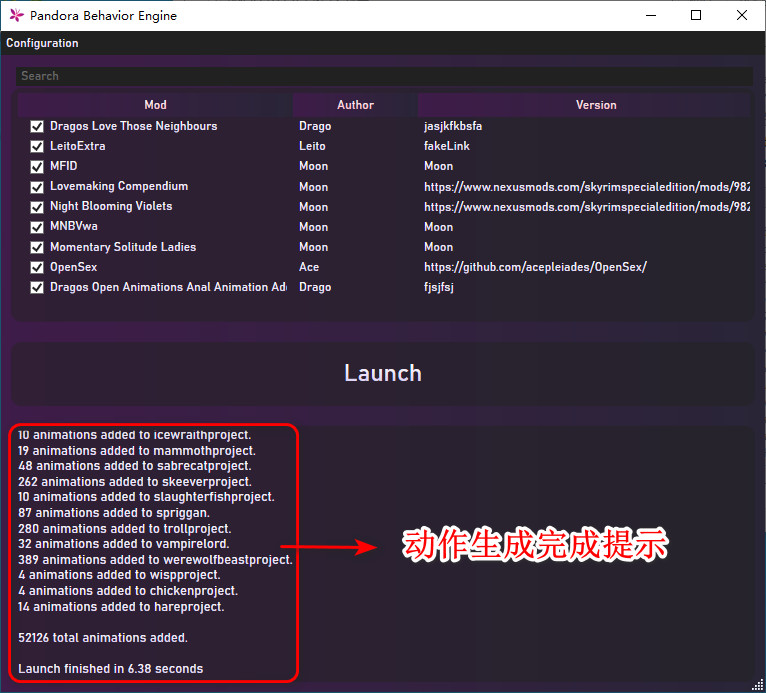Toggle Lovemaking Compendium checkbox

[x=37, y=187]
